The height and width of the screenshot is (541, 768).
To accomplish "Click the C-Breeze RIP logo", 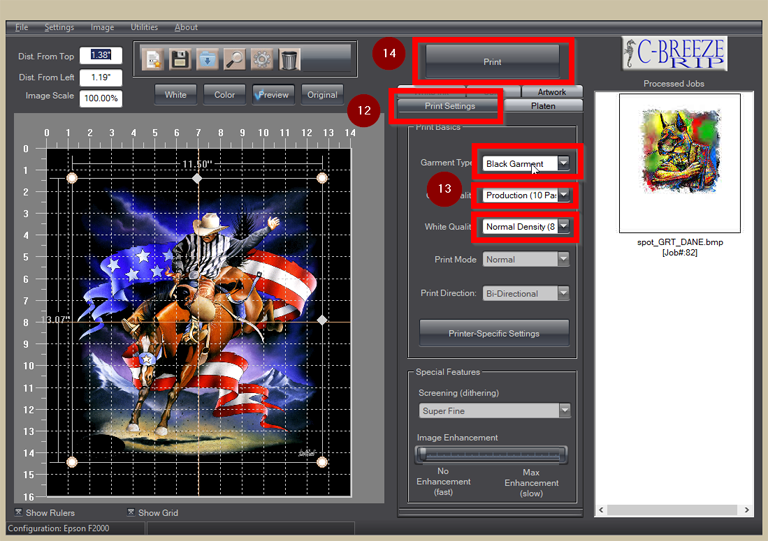I will pos(674,53).
